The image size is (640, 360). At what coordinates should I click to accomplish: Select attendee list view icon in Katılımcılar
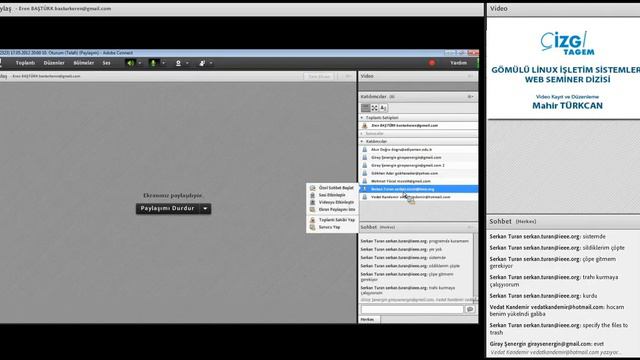click(x=365, y=108)
